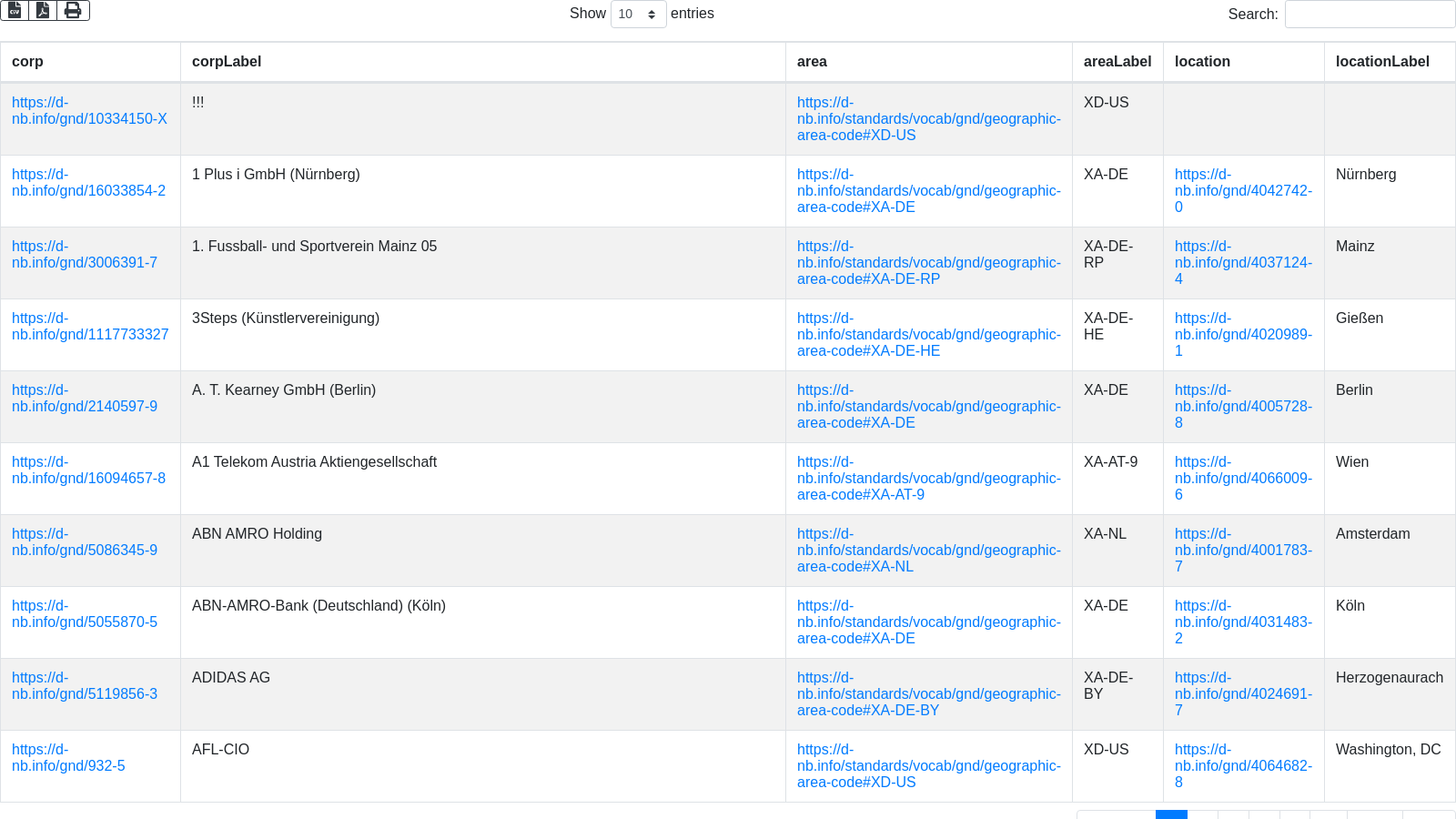Screen dimensions: 1456x819
Task: Sort table by corpLabel column header
Action: [x=227, y=62]
